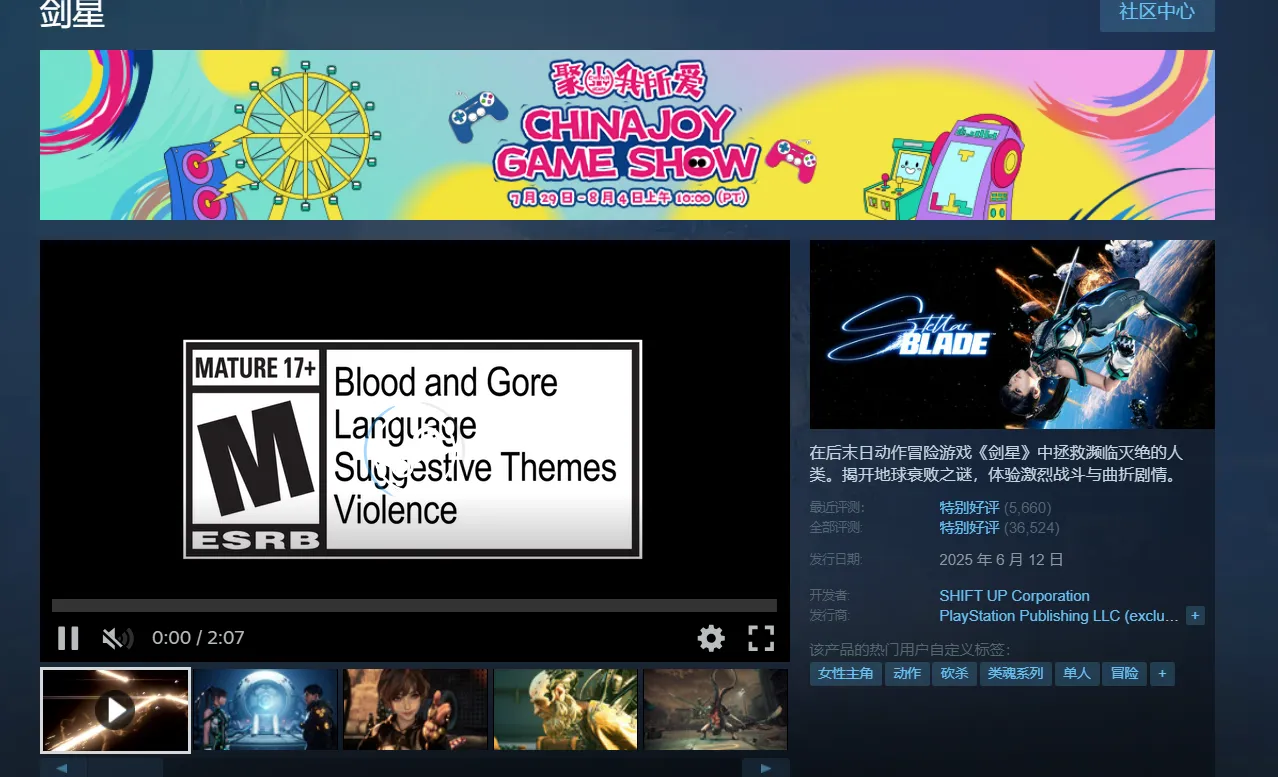The image size is (1278, 777).
Task: Click the ChinaJoy Game Show banner
Action: point(627,135)
